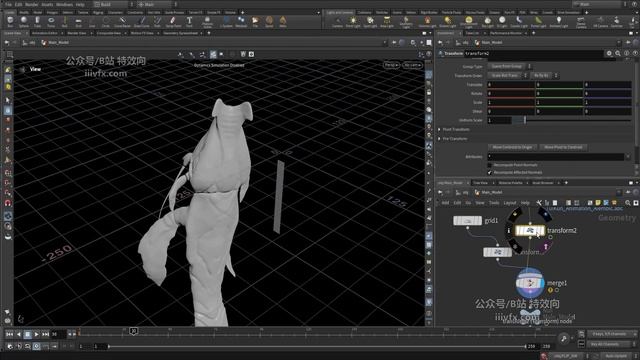Select the Draw Curve shelf tool
Screen dimensions: 640x360
point(142,22)
